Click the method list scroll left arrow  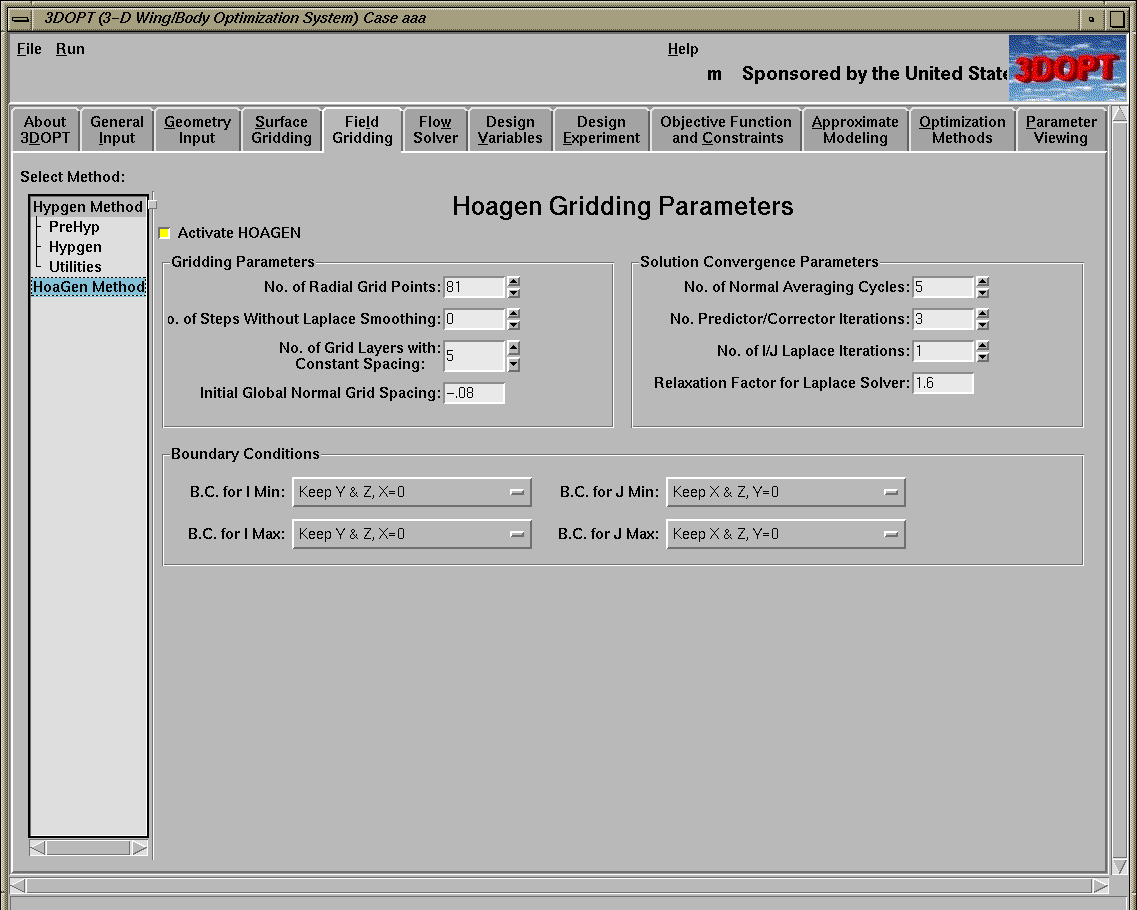click(x=37, y=848)
